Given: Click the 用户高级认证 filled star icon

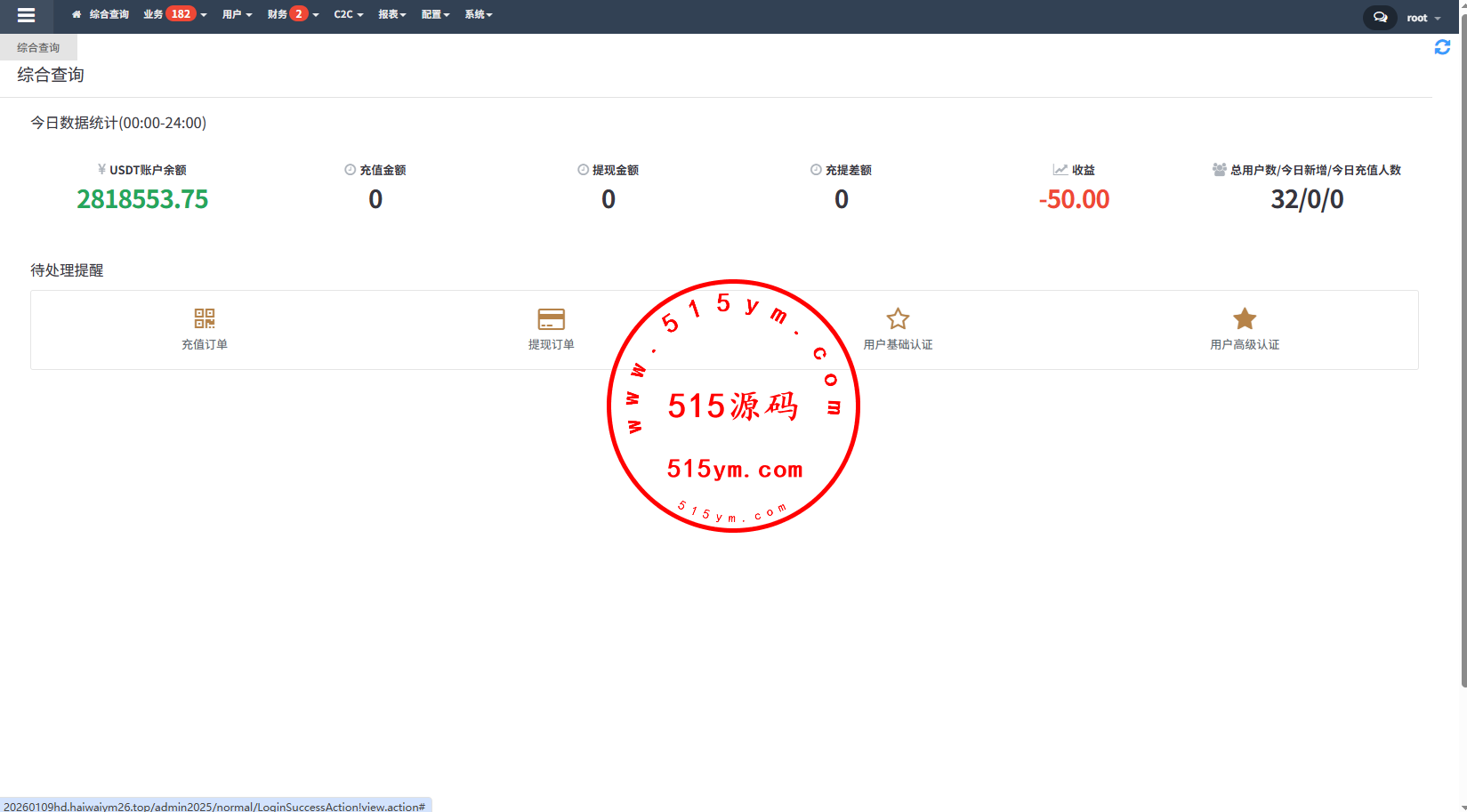Looking at the screenshot, I should pyautogui.click(x=1245, y=318).
